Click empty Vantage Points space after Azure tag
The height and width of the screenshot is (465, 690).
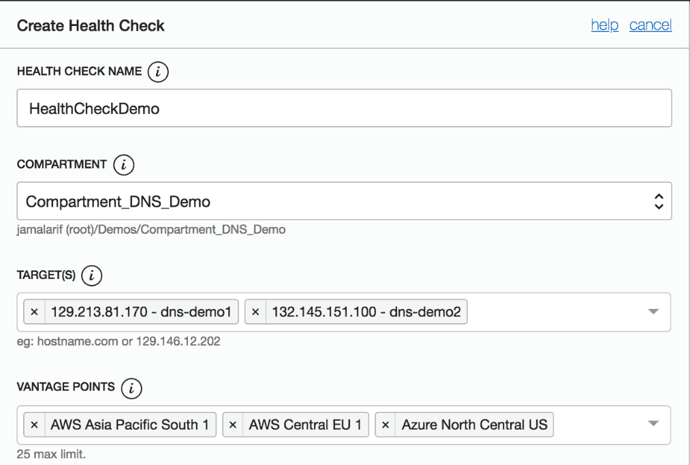[x=600, y=425]
